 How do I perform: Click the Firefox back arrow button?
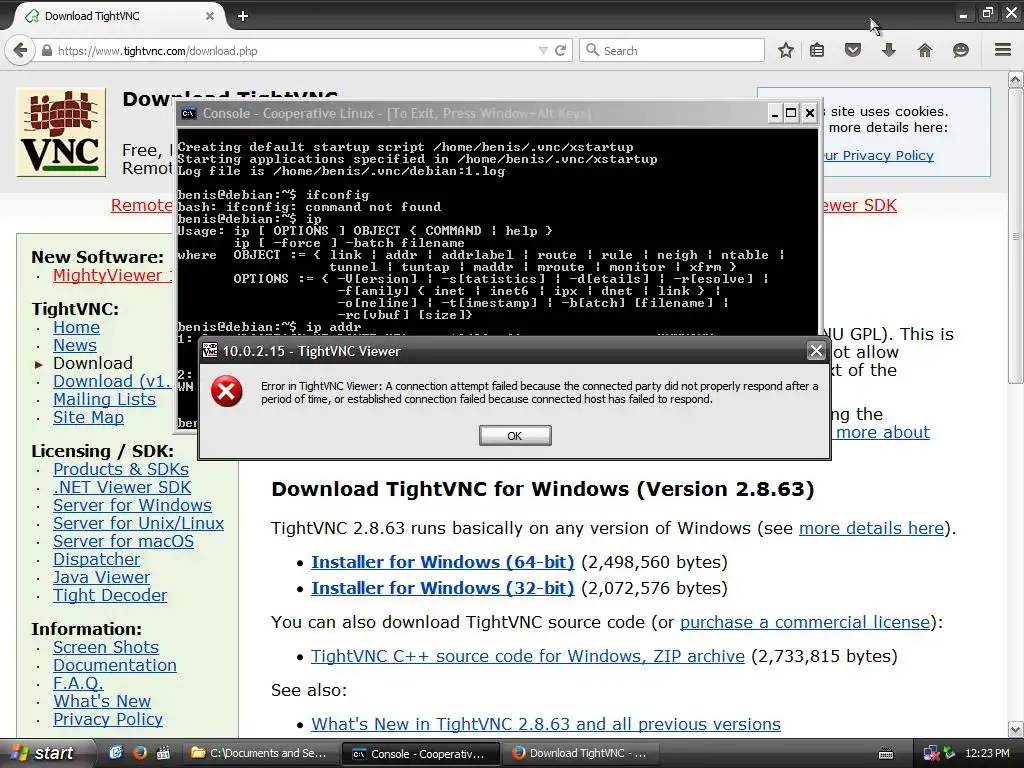20,50
